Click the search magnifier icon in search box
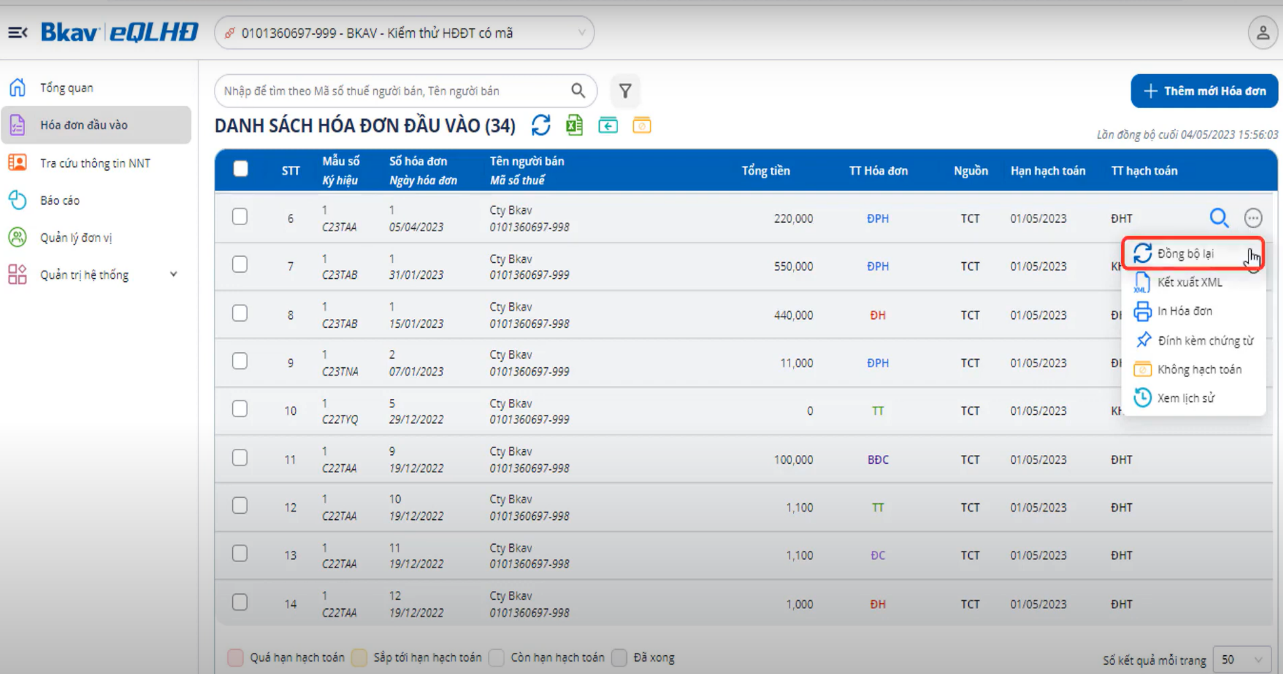The height and width of the screenshot is (674, 1283). point(578,90)
